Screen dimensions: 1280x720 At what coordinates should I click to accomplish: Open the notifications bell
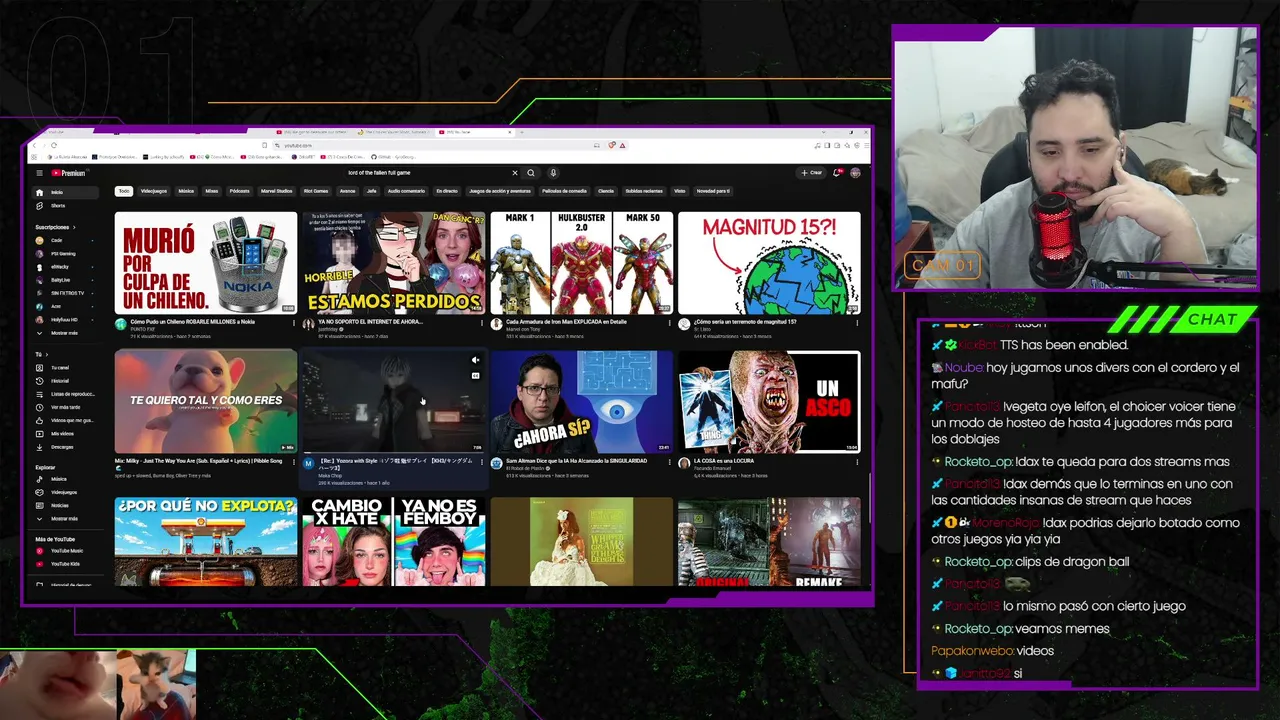pos(837,173)
